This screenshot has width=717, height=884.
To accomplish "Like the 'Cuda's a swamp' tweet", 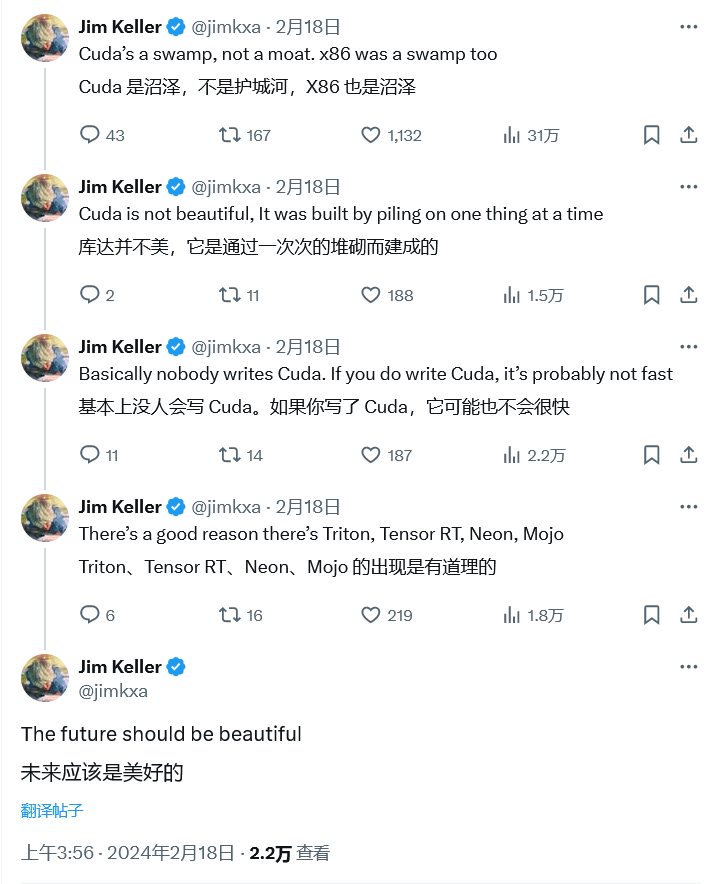I will tap(371, 135).
